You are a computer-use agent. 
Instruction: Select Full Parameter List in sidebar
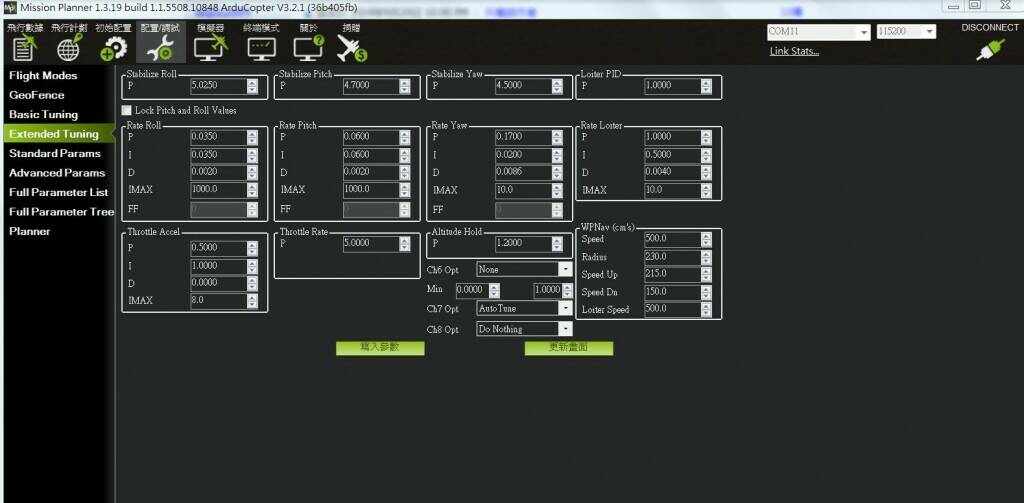[58, 192]
